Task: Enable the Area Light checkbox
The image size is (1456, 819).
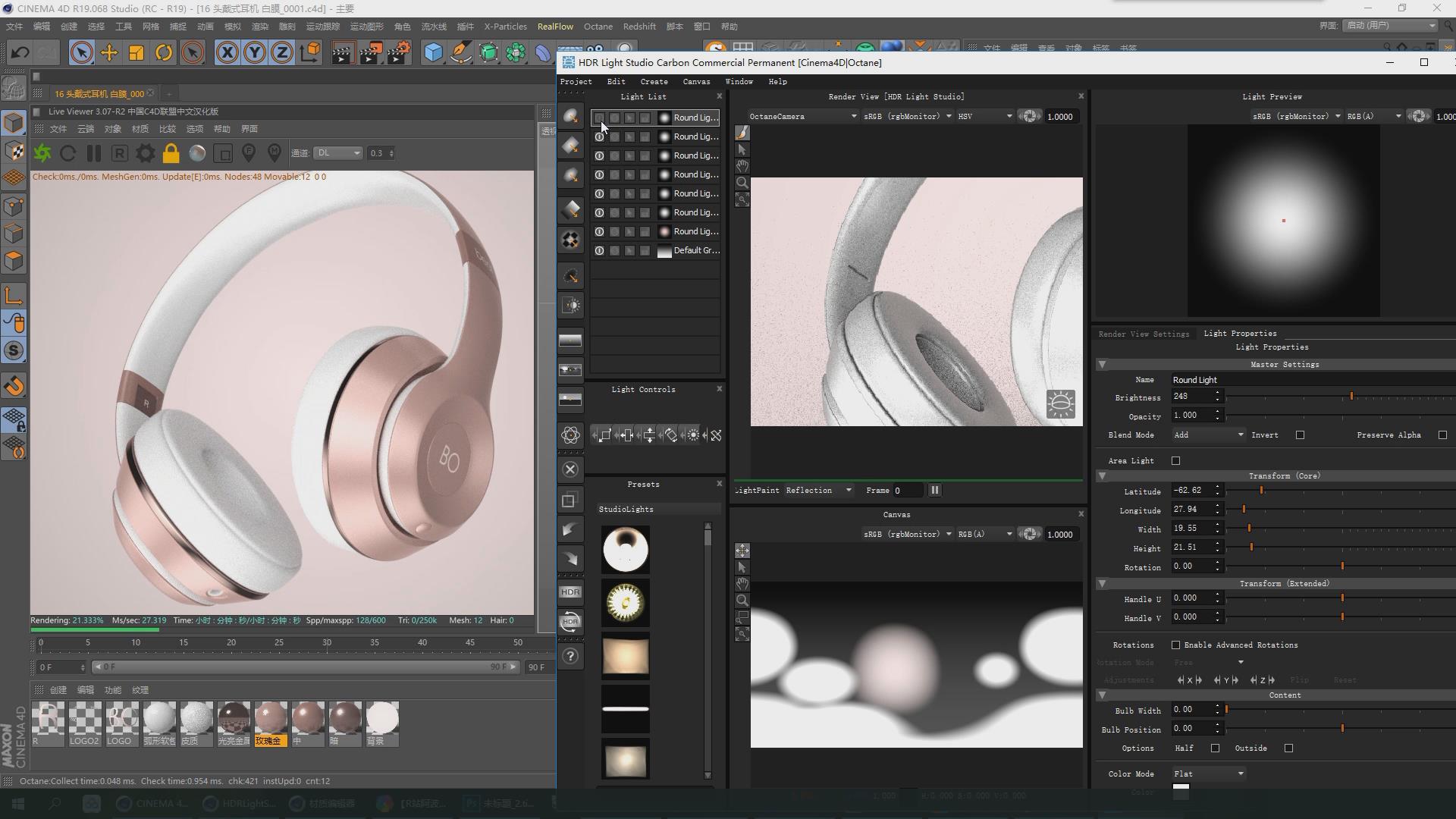Action: [1175, 461]
